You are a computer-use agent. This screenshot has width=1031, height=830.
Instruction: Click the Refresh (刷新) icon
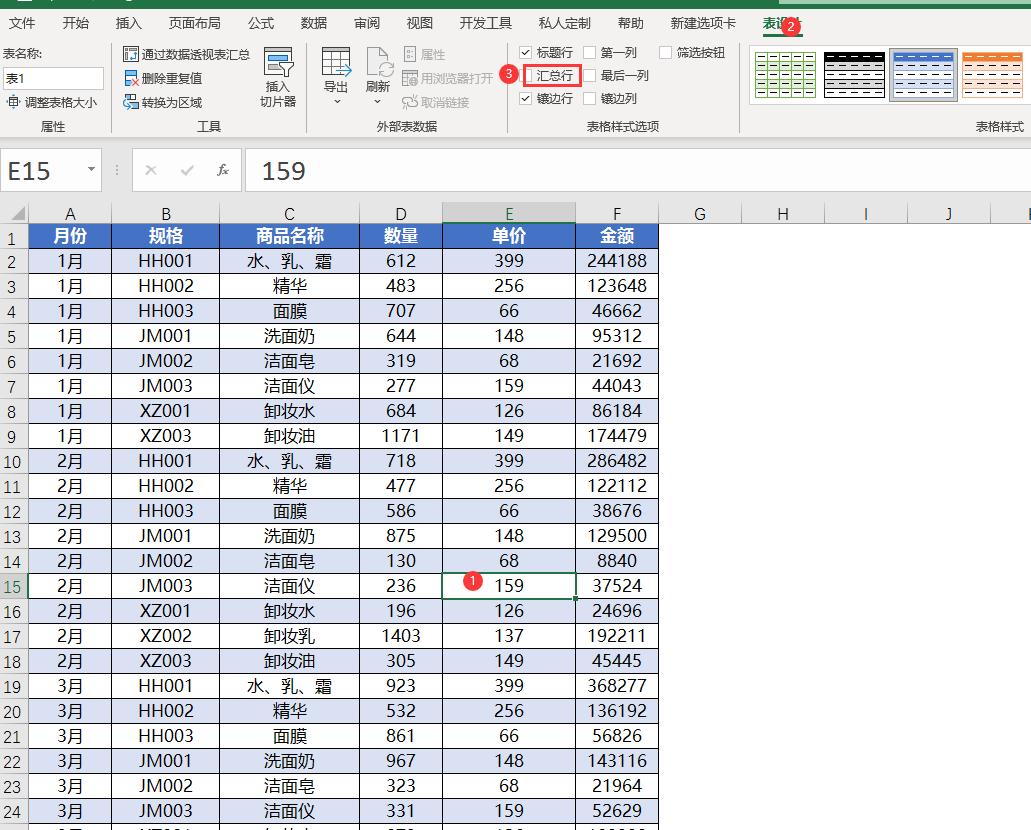(379, 62)
